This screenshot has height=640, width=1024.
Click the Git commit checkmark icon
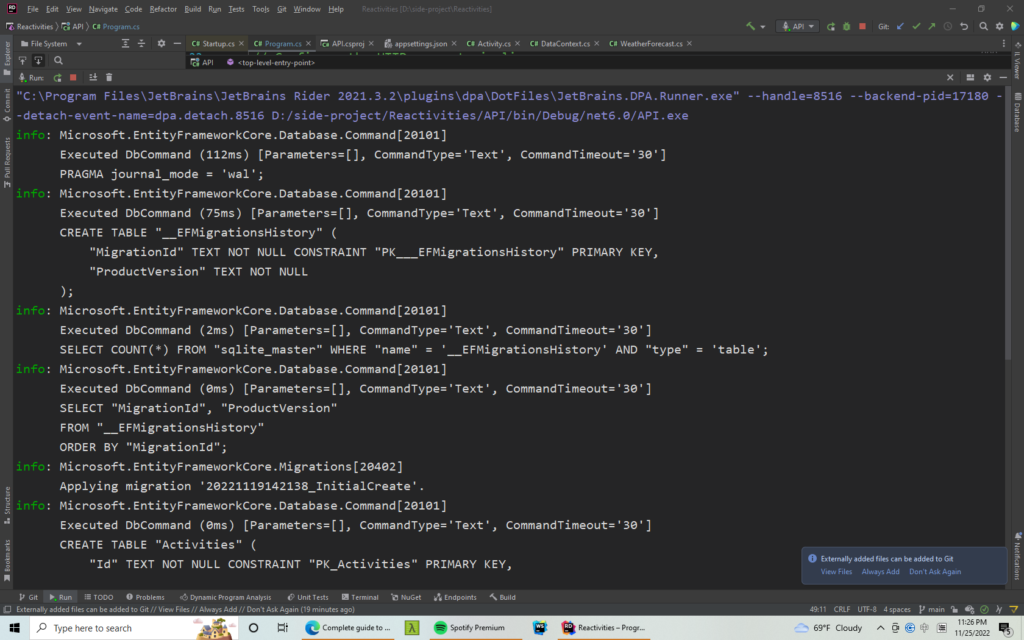coord(916,27)
